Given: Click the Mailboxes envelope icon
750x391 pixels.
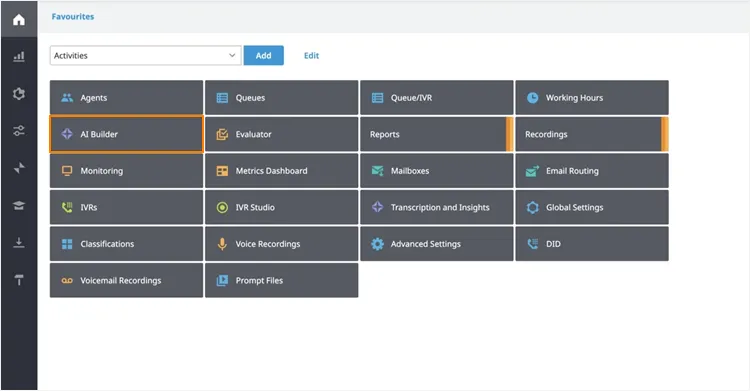Looking at the screenshot, I should pos(377,171).
